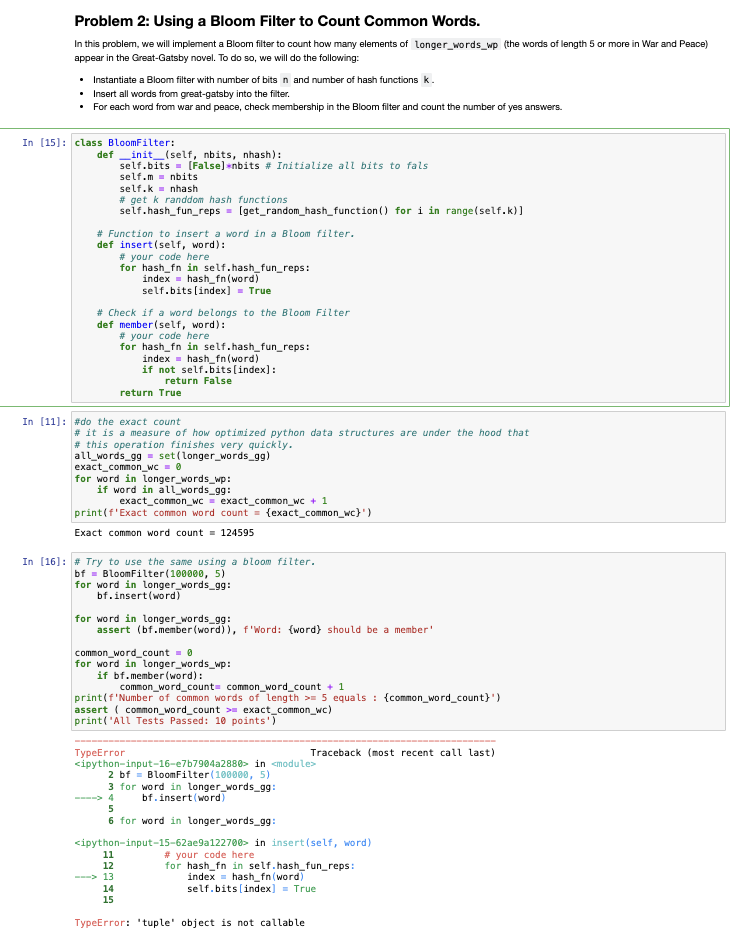Click the bullet 'Insert all words from great-gatsby into the filter'
Viewport: 738px width, 938px height.
tap(191, 94)
